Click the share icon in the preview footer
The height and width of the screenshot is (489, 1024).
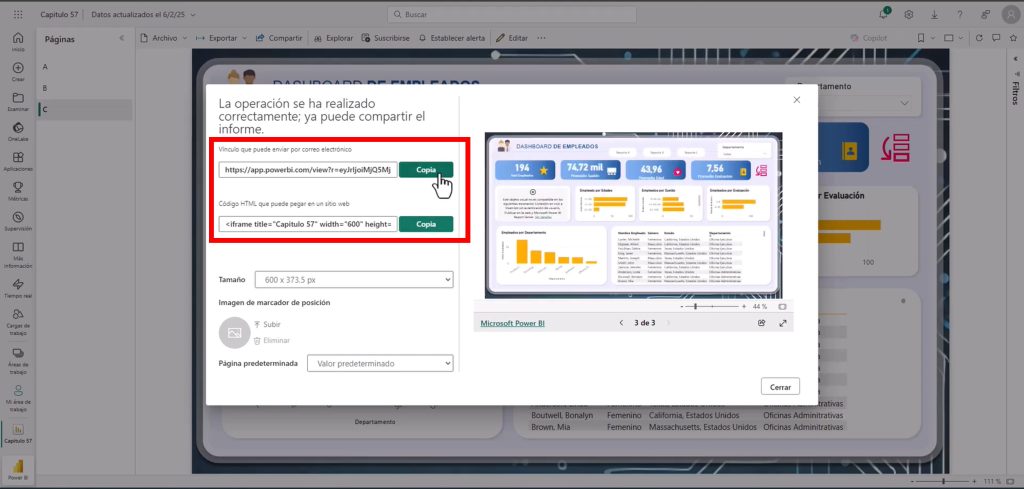tap(761, 323)
